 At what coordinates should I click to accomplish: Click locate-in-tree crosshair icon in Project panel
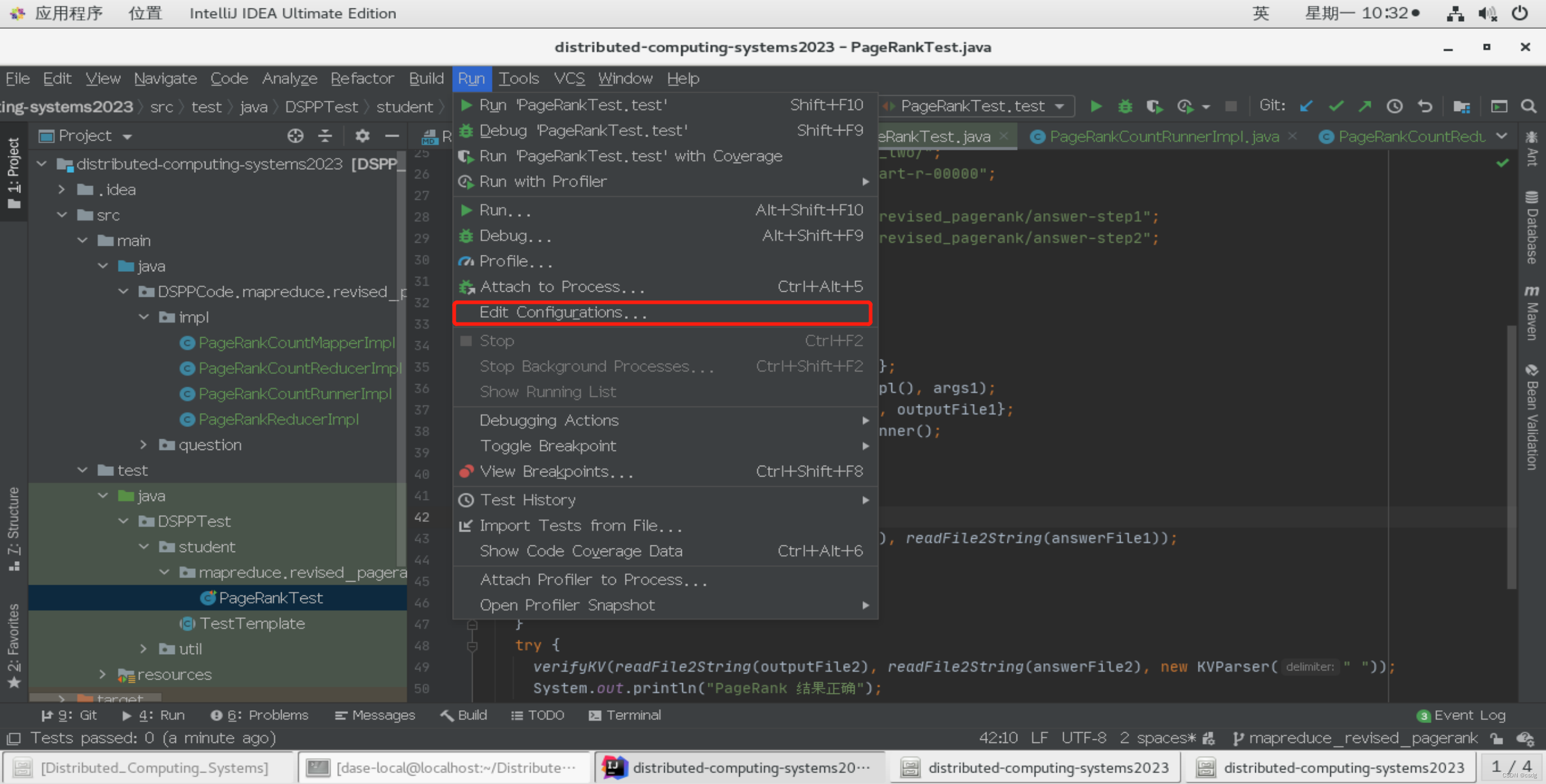coord(295,136)
